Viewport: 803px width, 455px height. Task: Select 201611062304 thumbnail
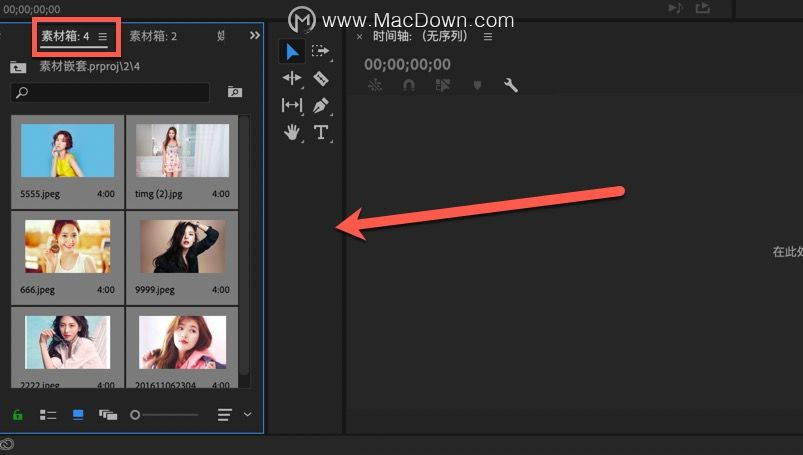point(182,342)
